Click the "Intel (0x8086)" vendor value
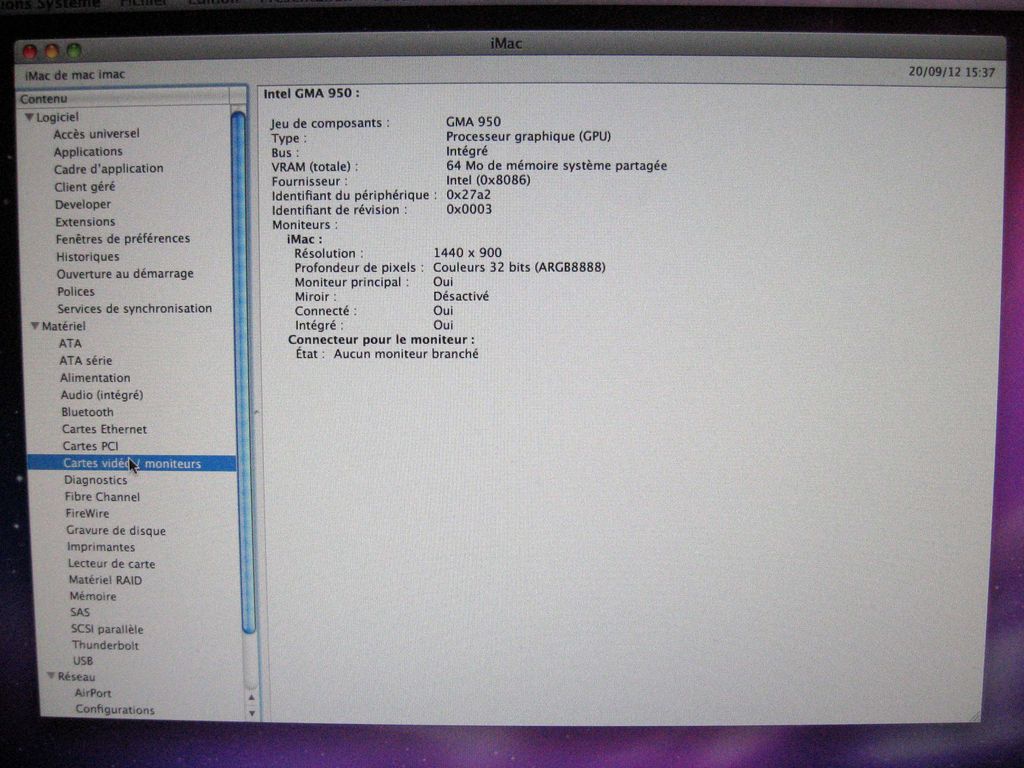The image size is (1024, 768). [x=488, y=180]
